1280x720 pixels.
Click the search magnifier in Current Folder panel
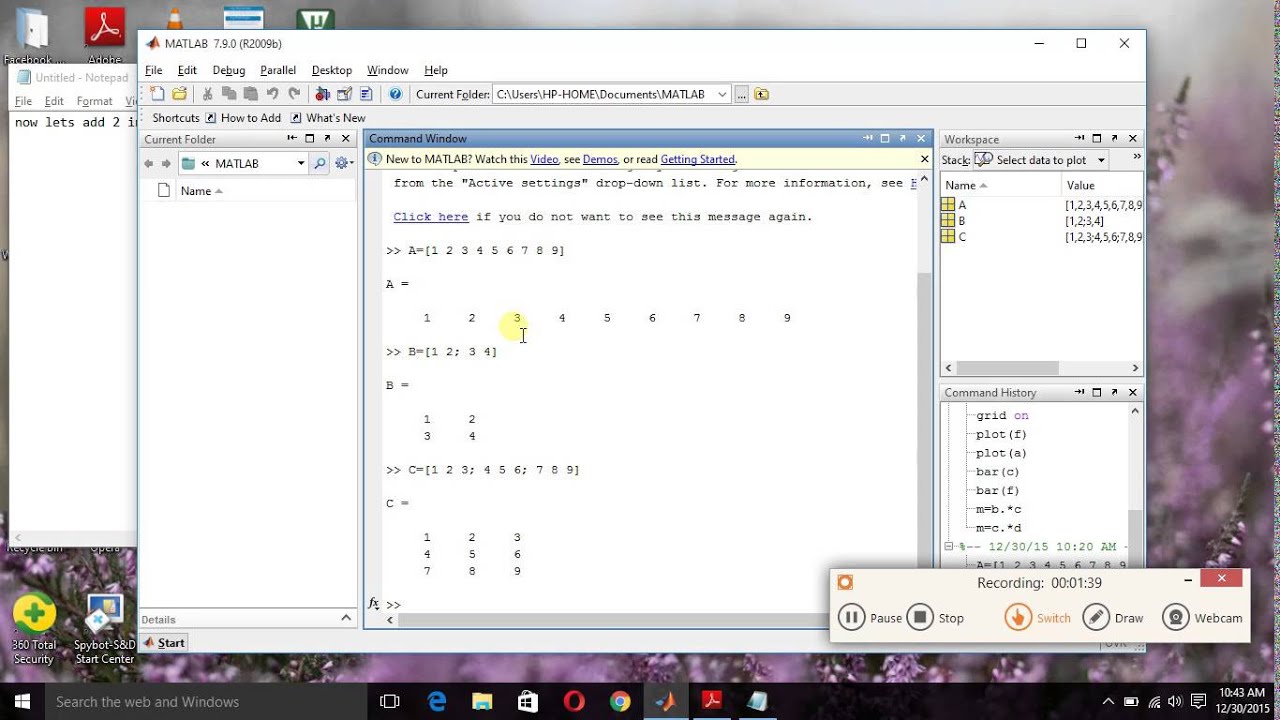coord(319,163)
